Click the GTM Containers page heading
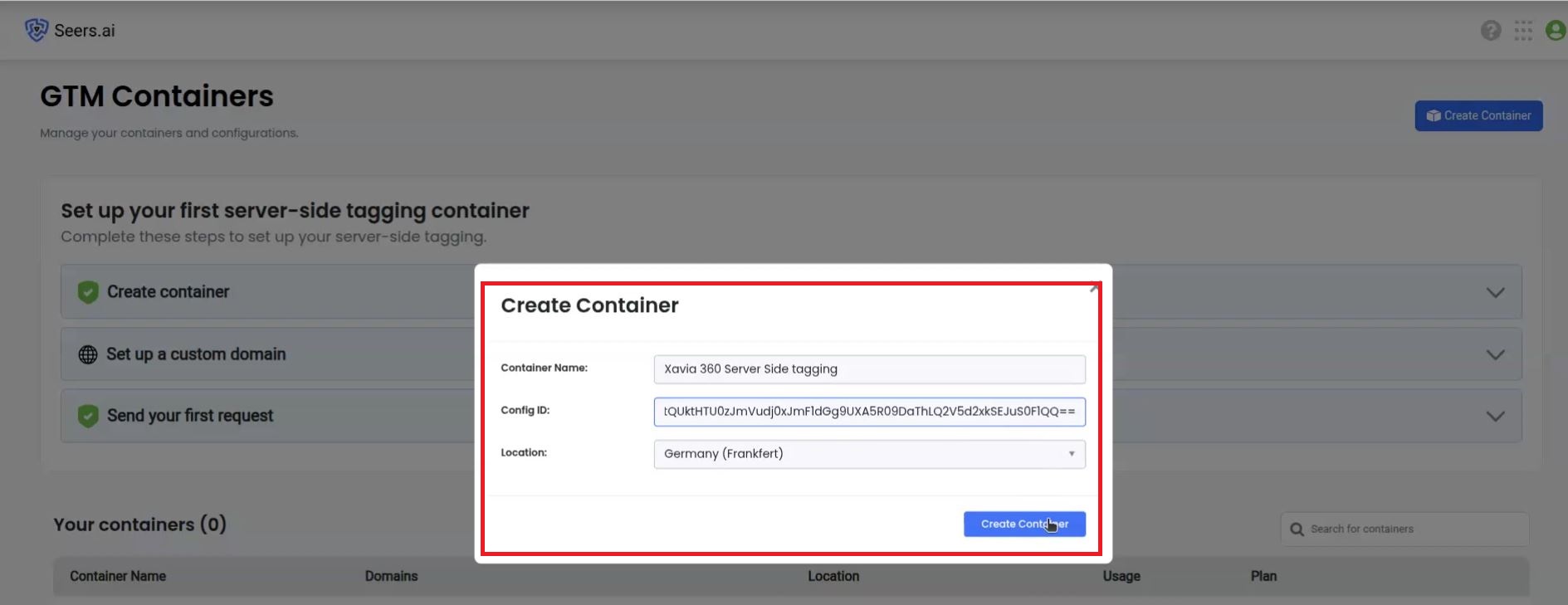The width and height of the screenshot is (1568, 605). pos(157,96)
